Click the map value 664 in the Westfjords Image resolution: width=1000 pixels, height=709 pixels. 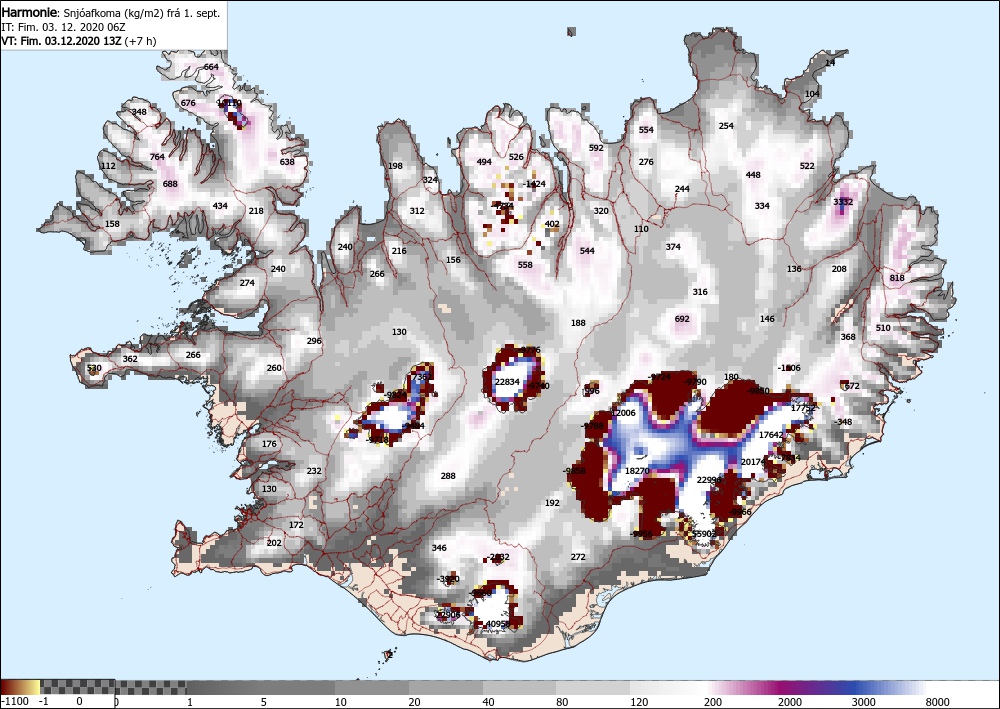click(211, 67)
